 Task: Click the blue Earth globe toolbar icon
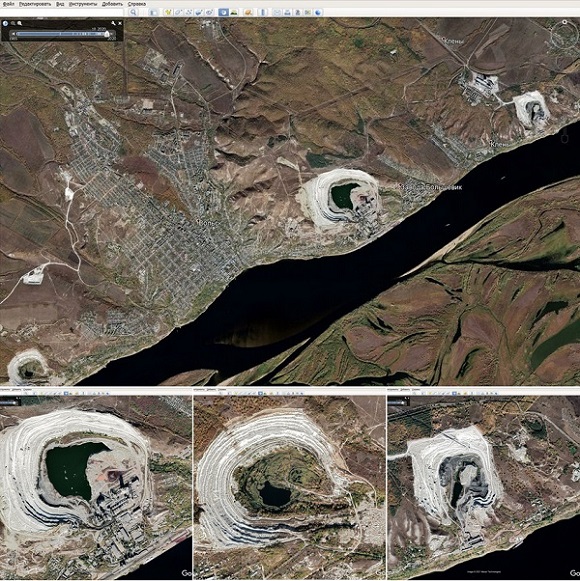pos(318,13)
